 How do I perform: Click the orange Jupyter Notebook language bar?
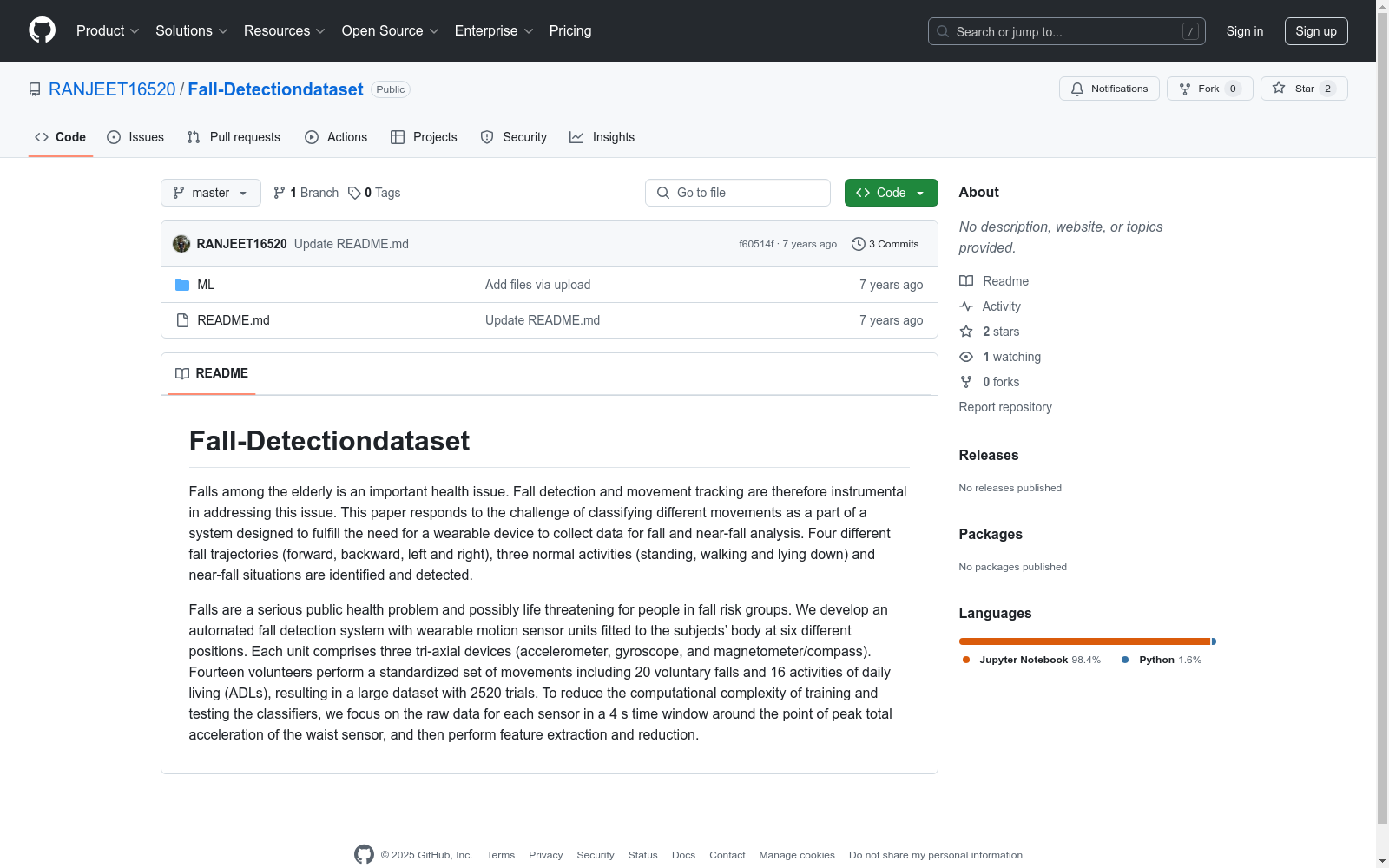point(1085,641)
